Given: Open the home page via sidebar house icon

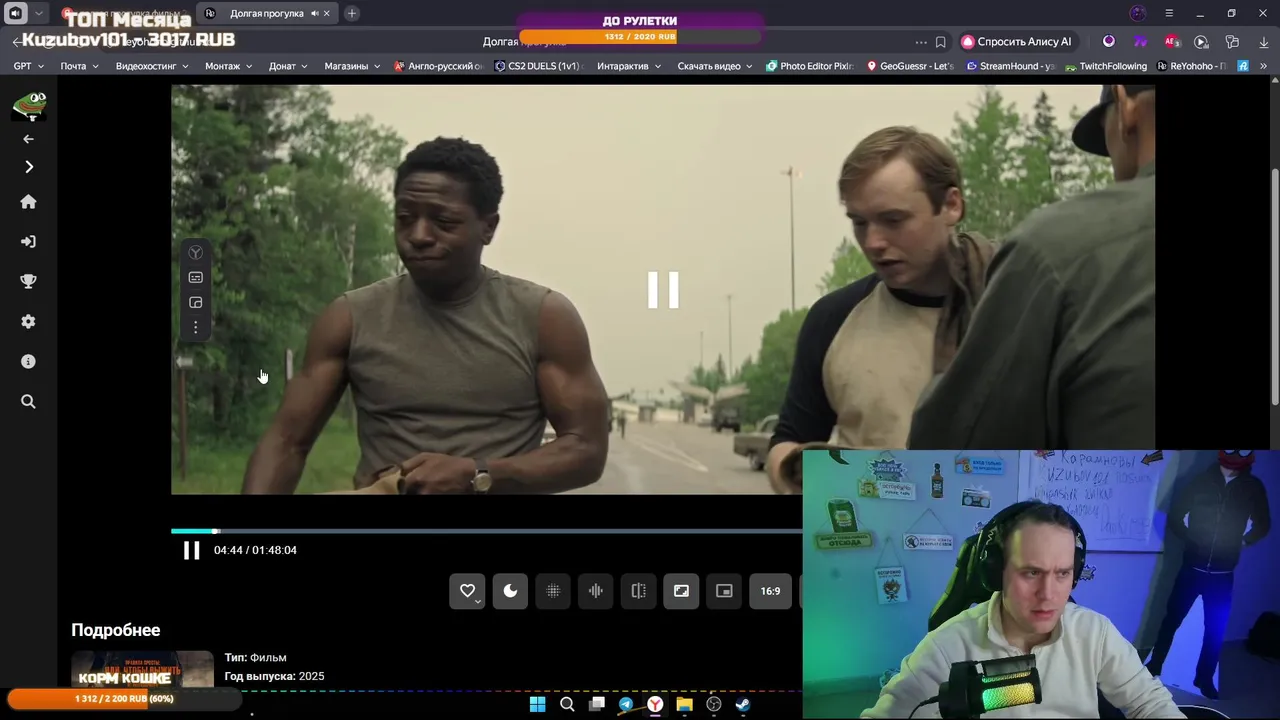Looking at the screenshot, I should (28, 202).
